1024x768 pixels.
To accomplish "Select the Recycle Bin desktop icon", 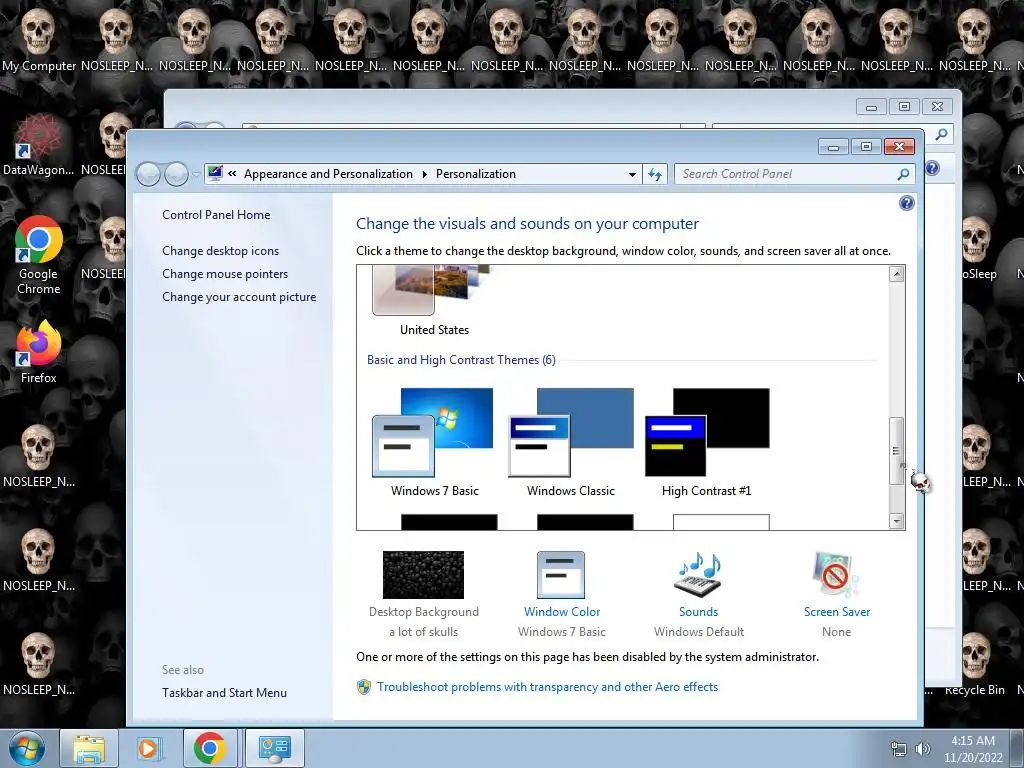I will pos(974,665).
